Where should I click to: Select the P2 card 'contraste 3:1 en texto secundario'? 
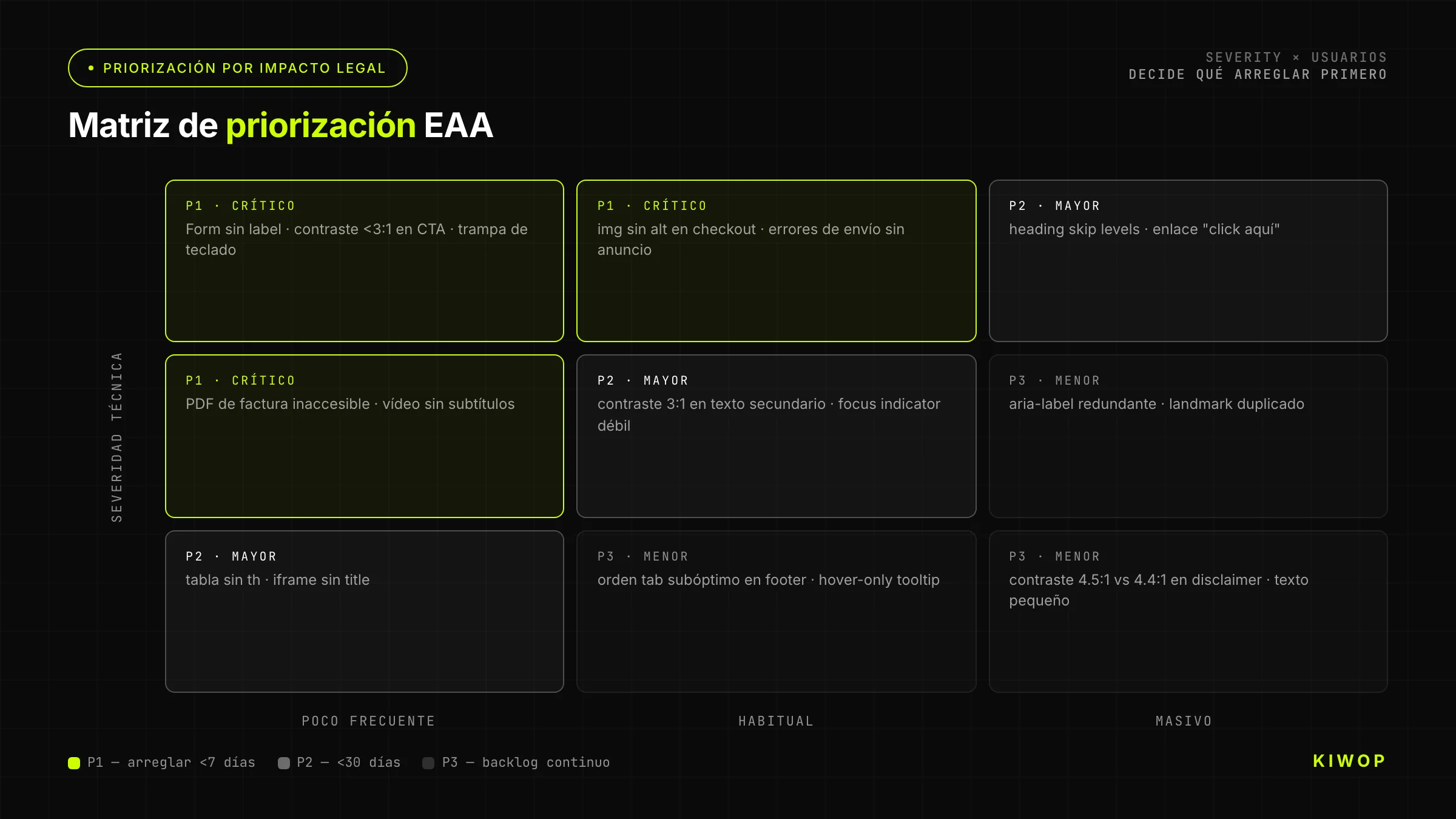click(x=776, y=436)
